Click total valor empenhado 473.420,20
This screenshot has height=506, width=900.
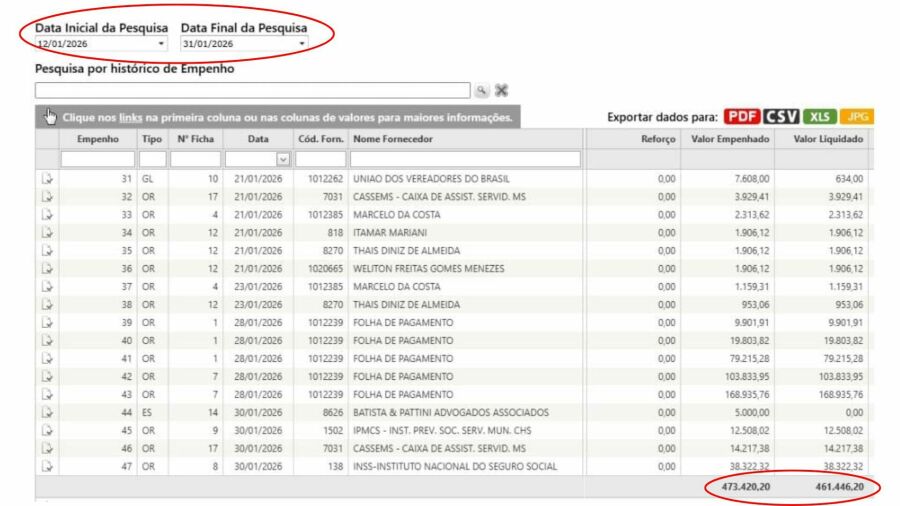(x=746, y=486)
